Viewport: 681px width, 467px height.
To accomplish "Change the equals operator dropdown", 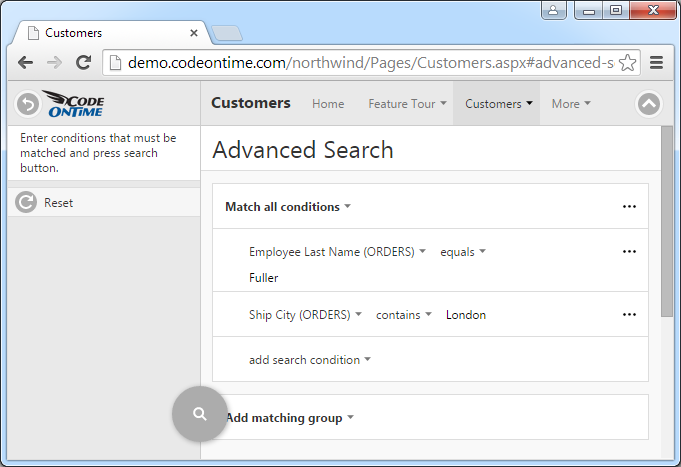I will (463, 252).
